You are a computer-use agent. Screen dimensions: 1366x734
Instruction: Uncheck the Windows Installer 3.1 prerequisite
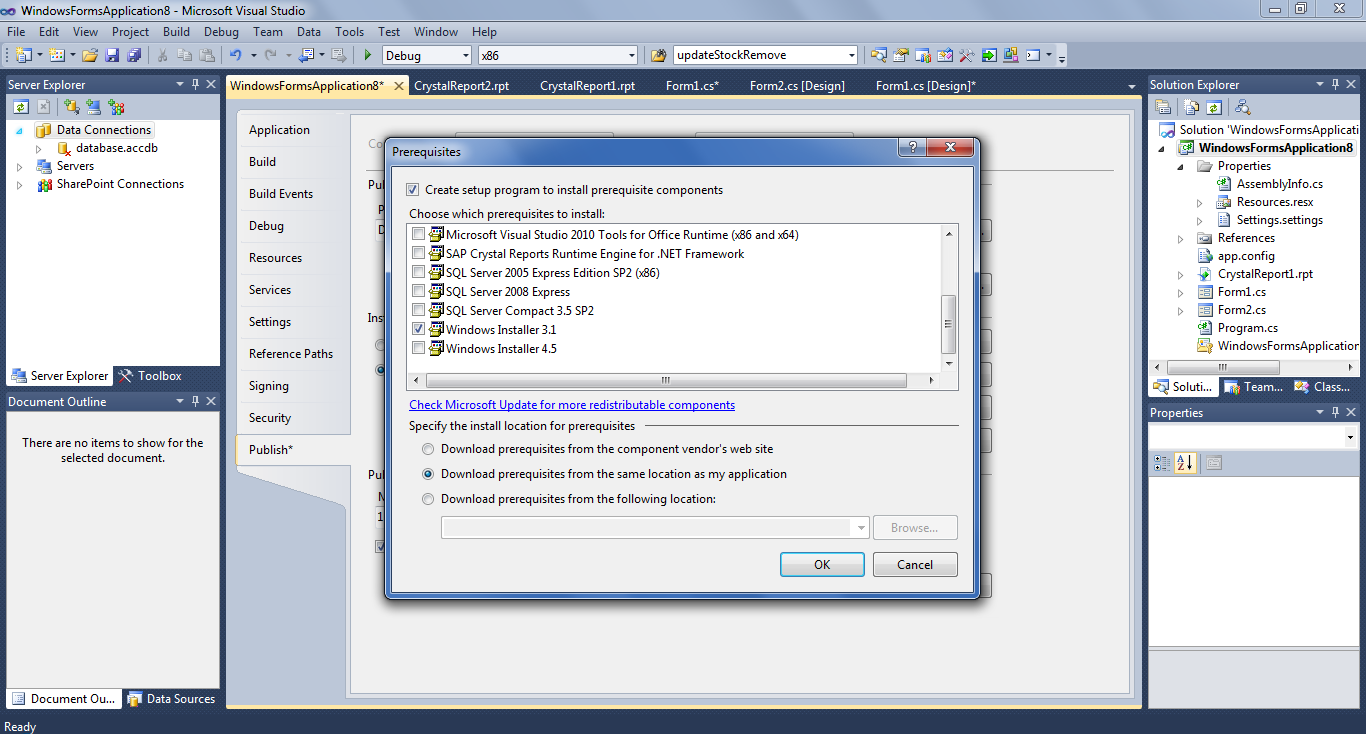419,329
